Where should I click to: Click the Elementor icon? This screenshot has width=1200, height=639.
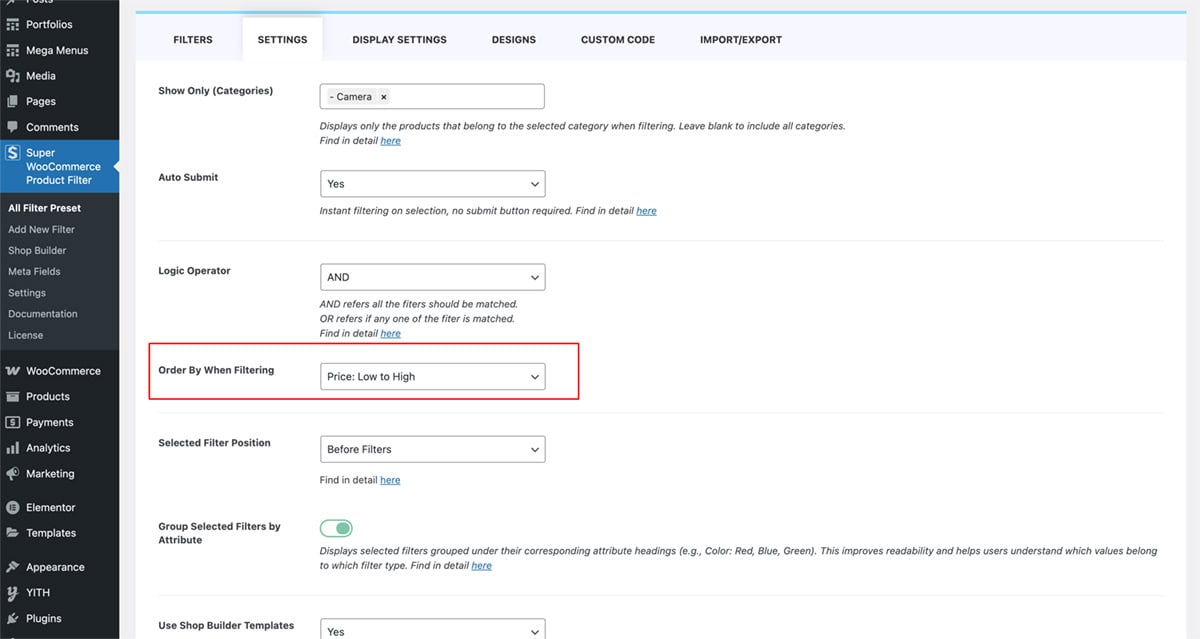(x=13, y=507)
